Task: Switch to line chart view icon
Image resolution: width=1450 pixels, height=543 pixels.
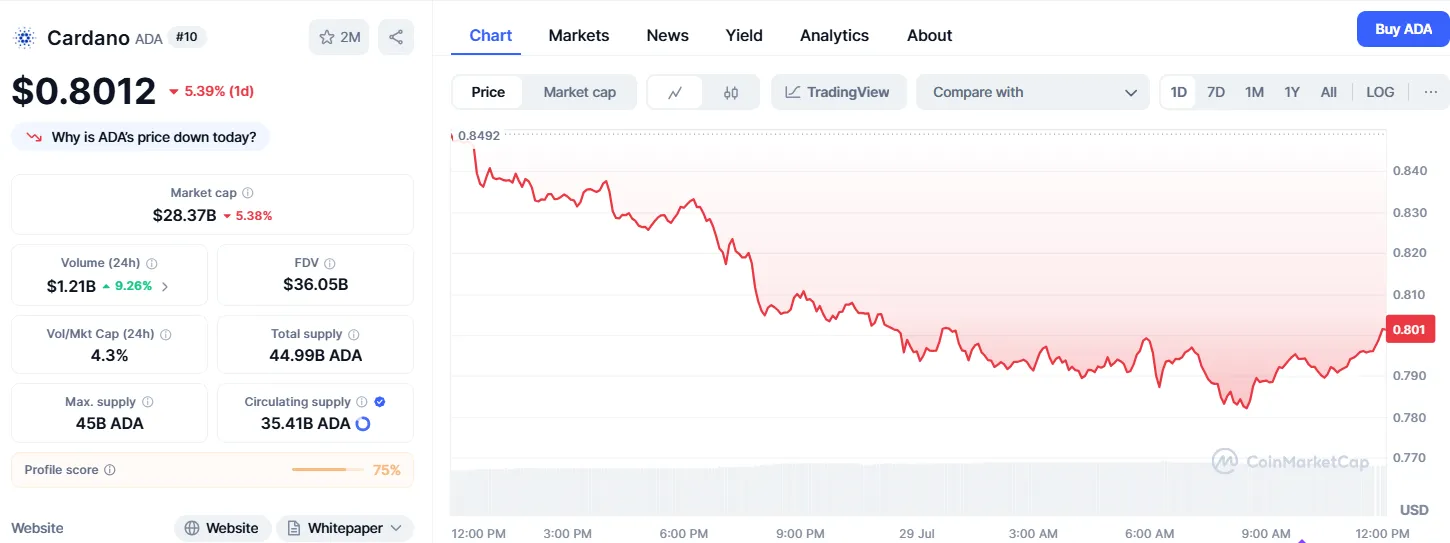Action: coord(675,92)
